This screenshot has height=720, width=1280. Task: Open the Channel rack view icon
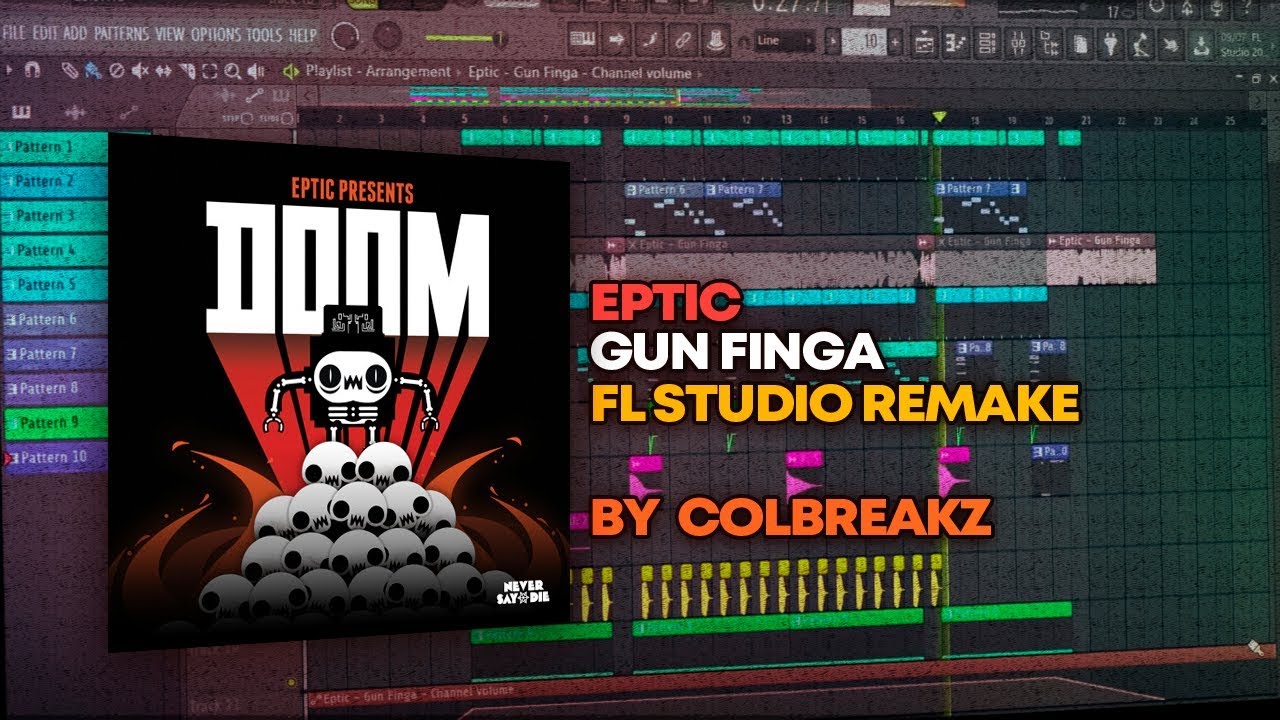click(987, 42)
